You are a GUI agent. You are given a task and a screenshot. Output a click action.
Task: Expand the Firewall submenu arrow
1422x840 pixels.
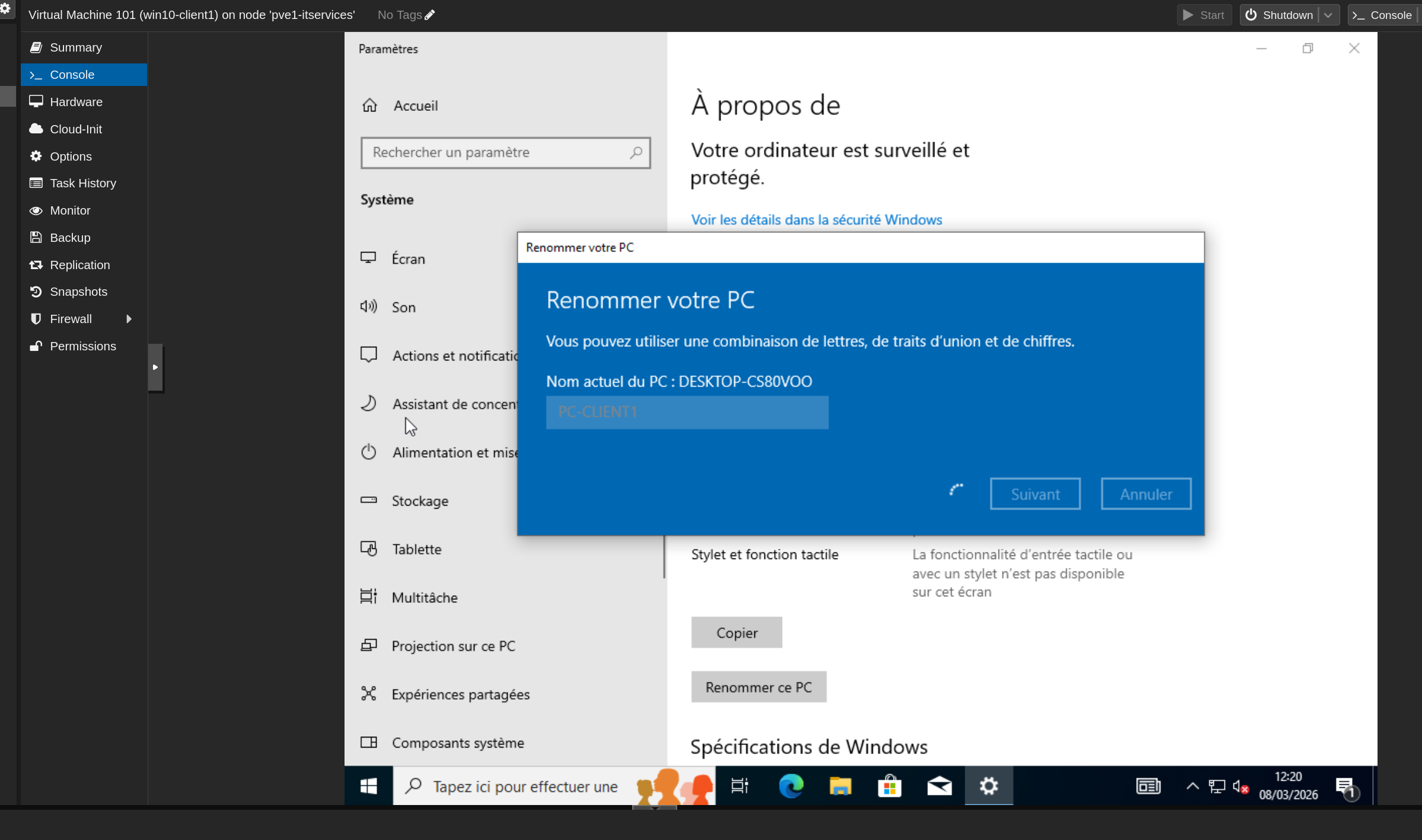[129, 319]
